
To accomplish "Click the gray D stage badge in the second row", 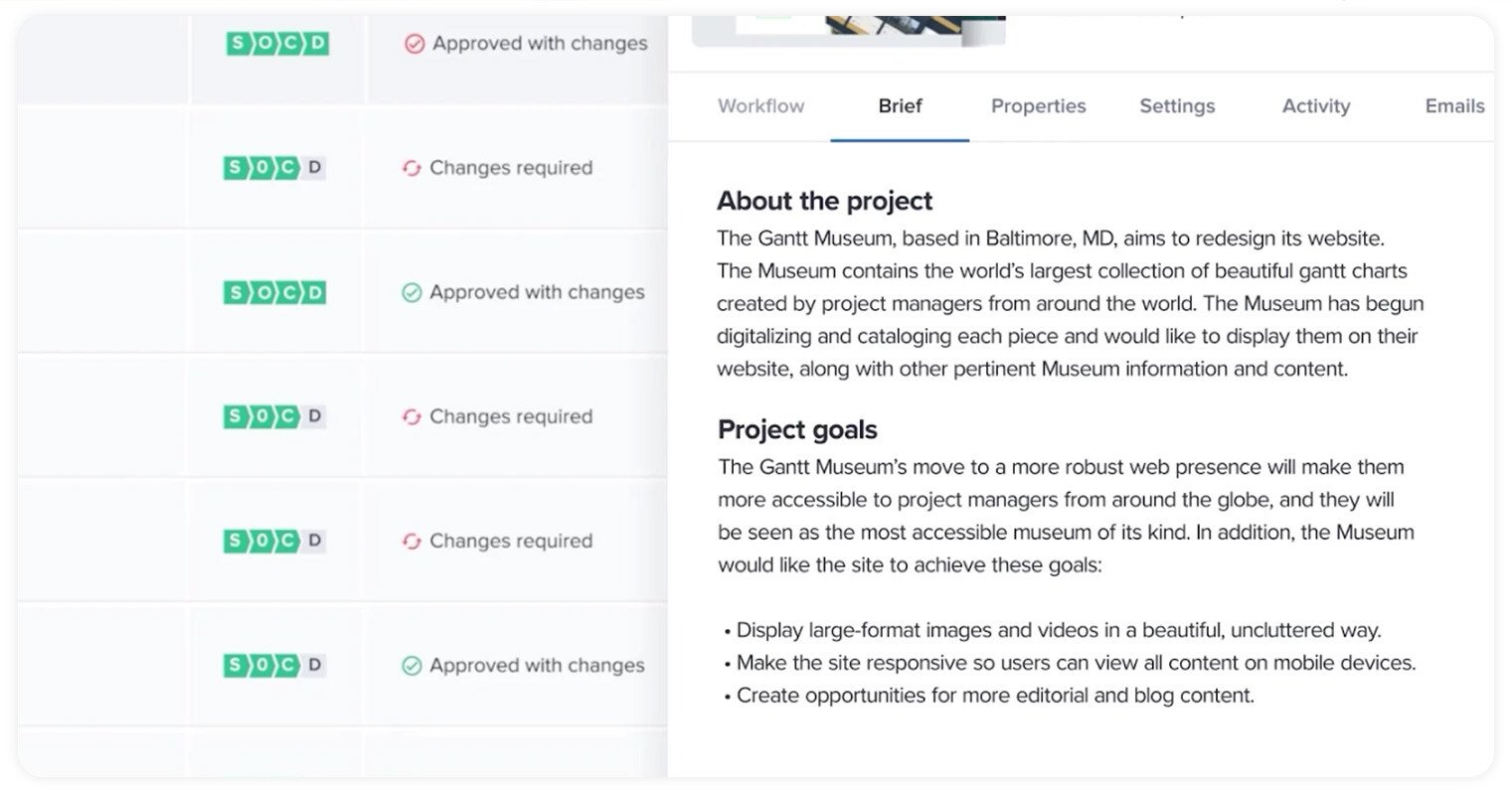I will [314, 168].
